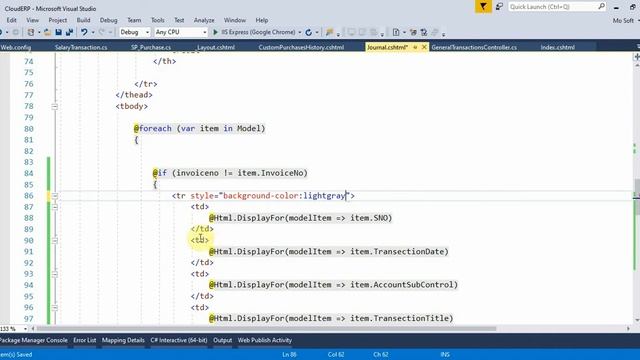Click the browser Refresh icon
Viewport: 640px width, 360px height.
click(x=309, y=32)
